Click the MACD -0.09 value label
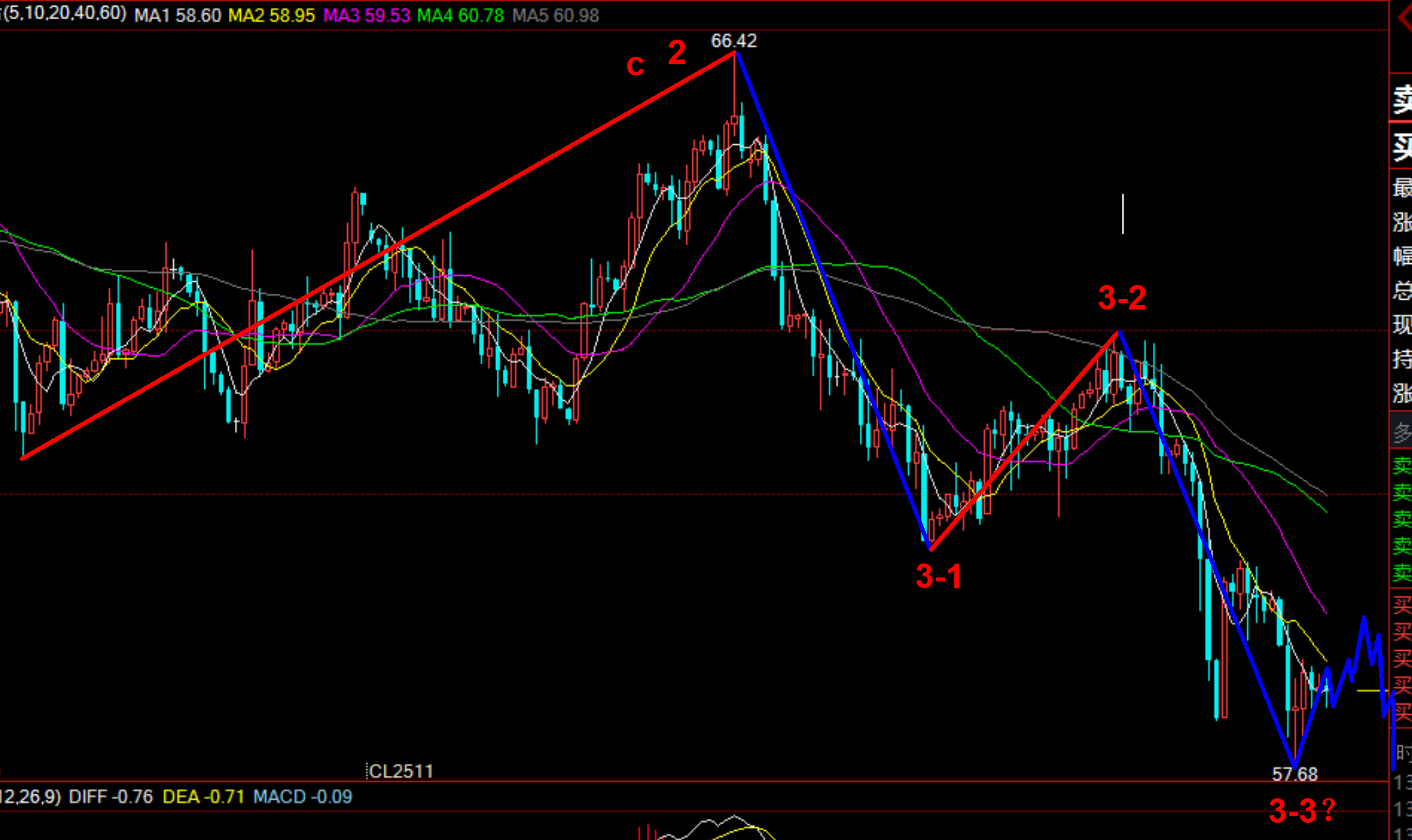This screenshot has height=840, width=1412. (x=302, y=796)
